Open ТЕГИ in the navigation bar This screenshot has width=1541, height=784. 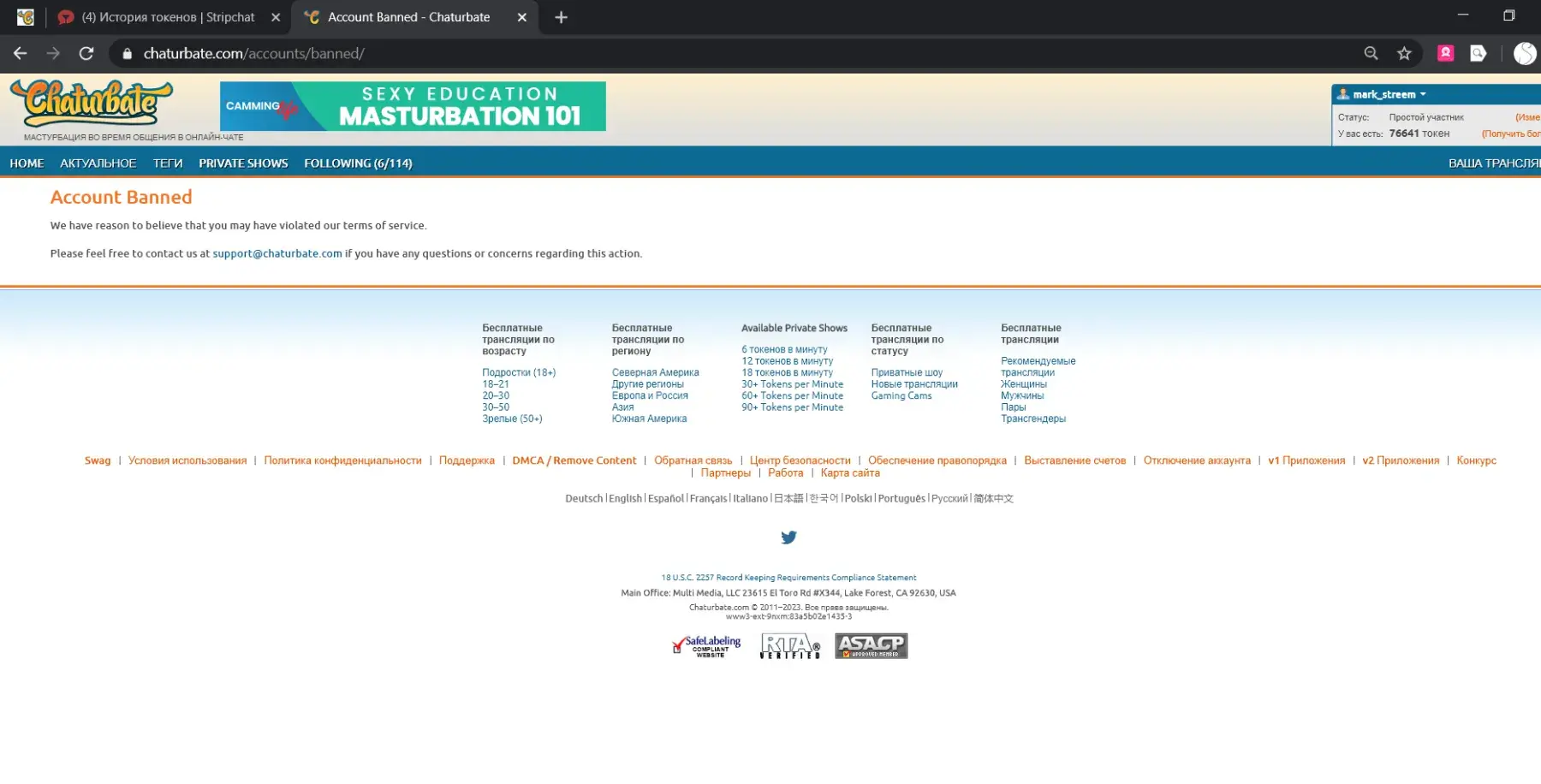point(168,163)
